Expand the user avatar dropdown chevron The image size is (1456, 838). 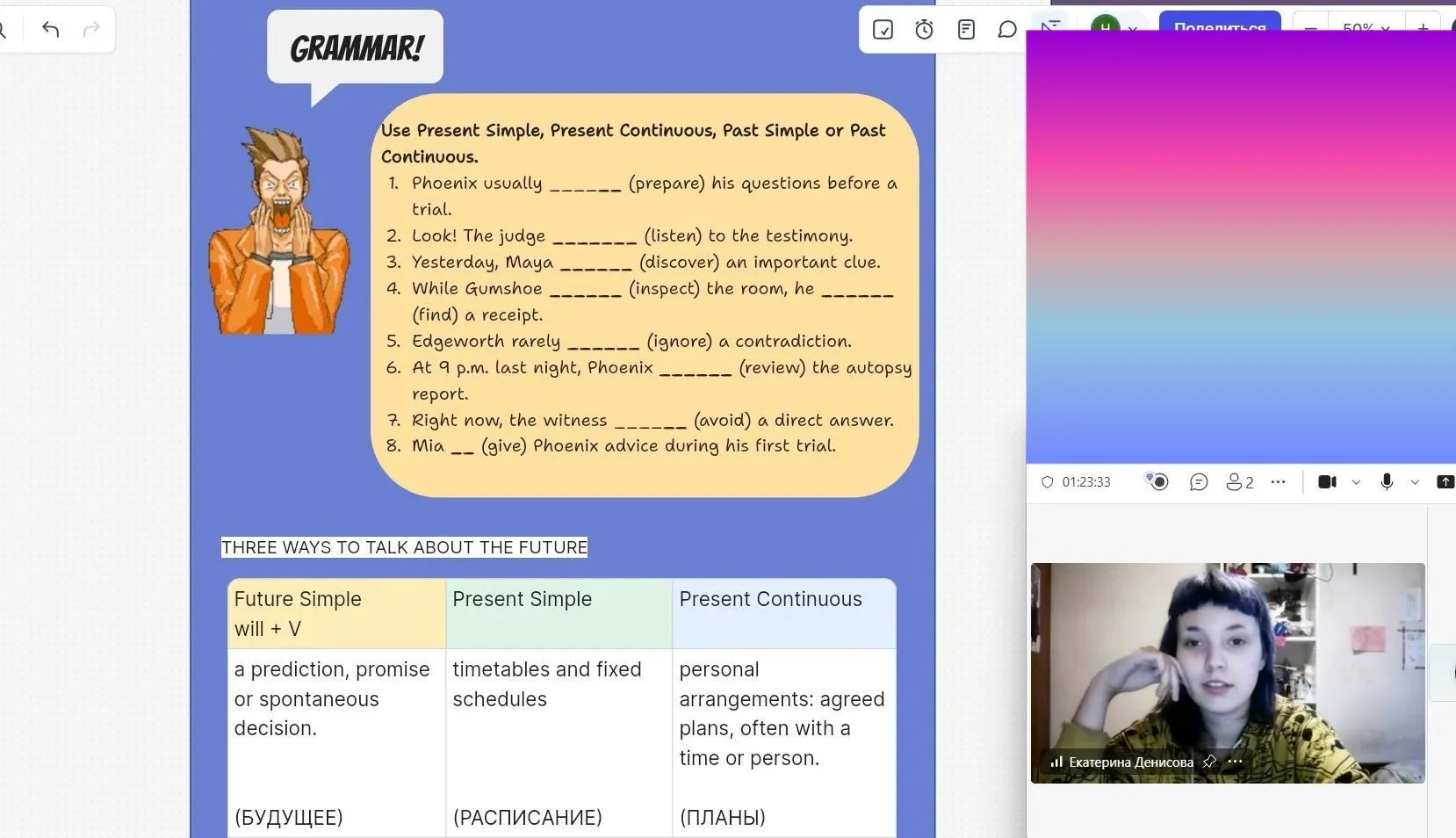[x=1133, y=29]
